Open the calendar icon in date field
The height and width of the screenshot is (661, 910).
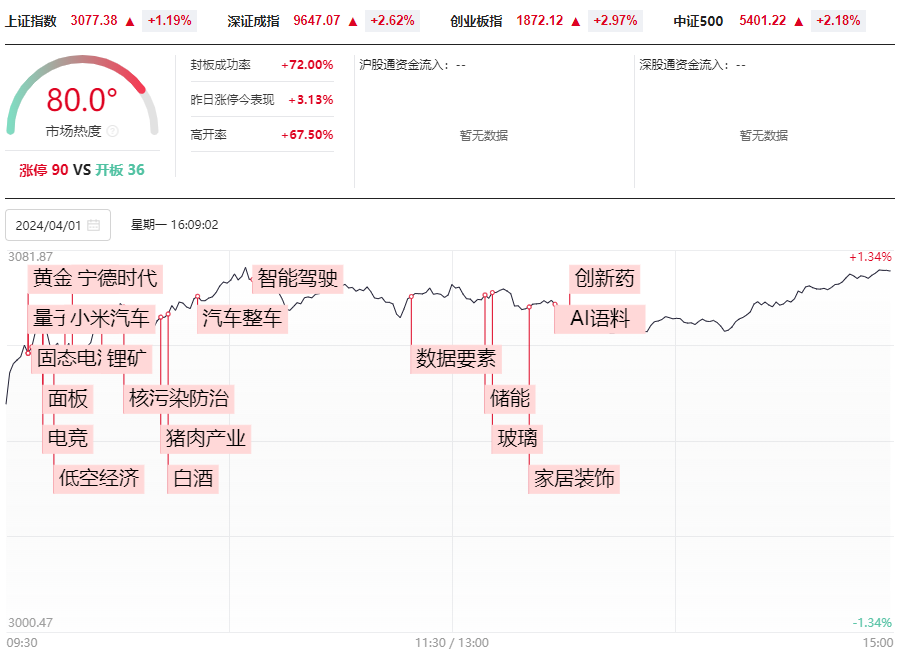coord(93,225)
